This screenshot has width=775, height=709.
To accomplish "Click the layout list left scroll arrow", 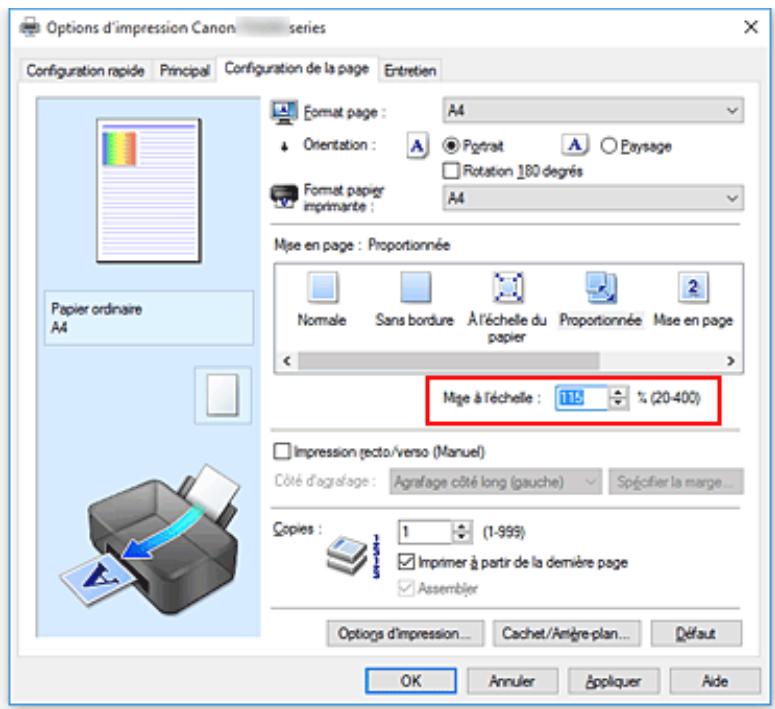I will pos(287,361).
